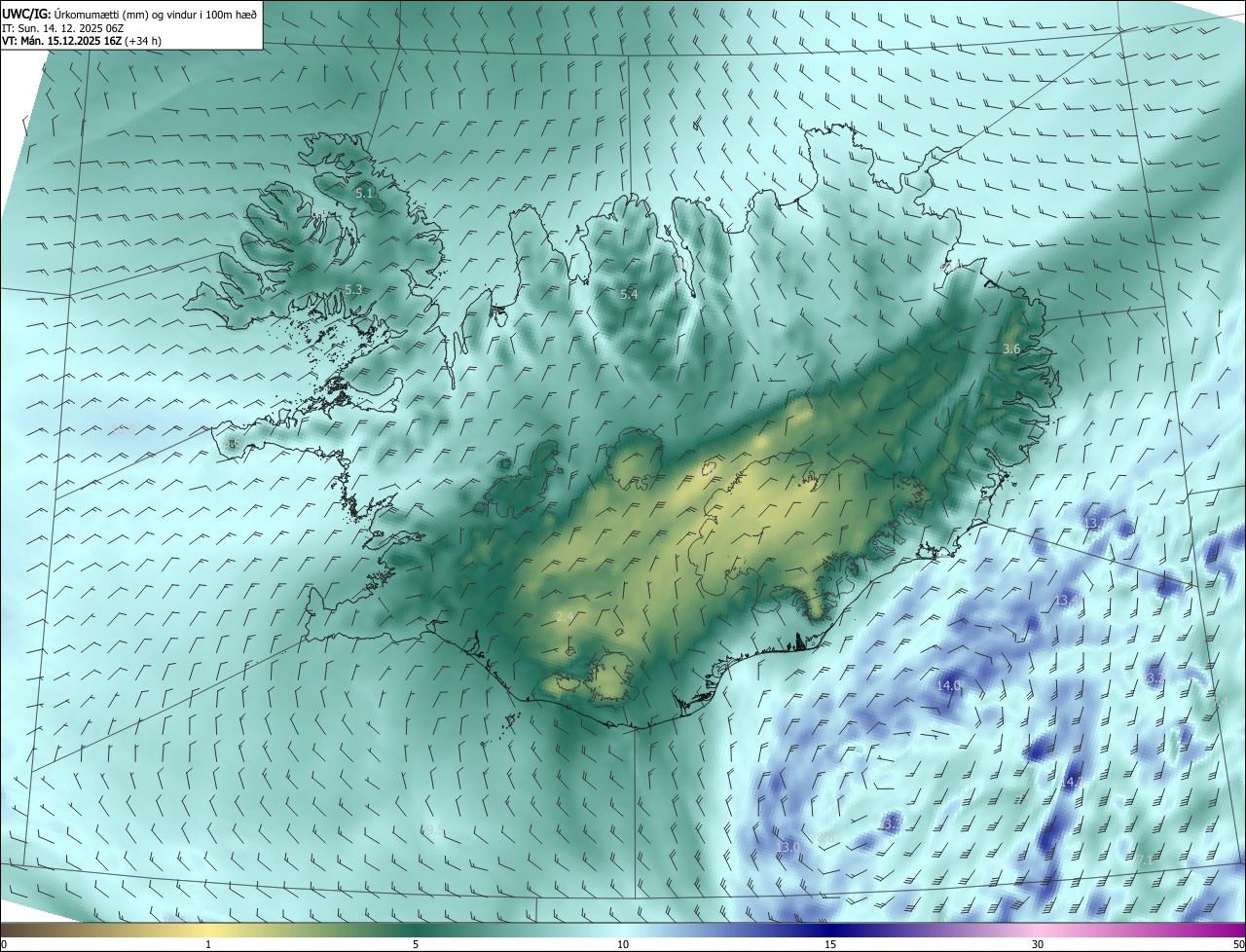Viewport: 1246px width, 952px height.
Task: Click the "5.3" value label on the map
Action: pyautogui.click(x=353, y=290)
